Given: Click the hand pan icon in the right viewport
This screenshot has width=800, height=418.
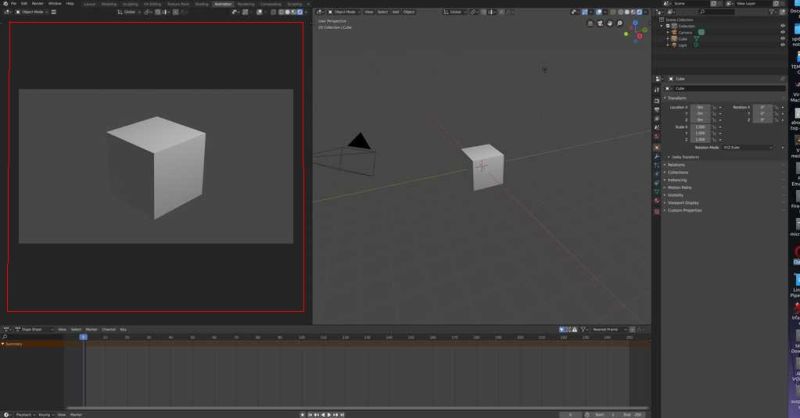Looking at the screenshot, I should point(610,23).
